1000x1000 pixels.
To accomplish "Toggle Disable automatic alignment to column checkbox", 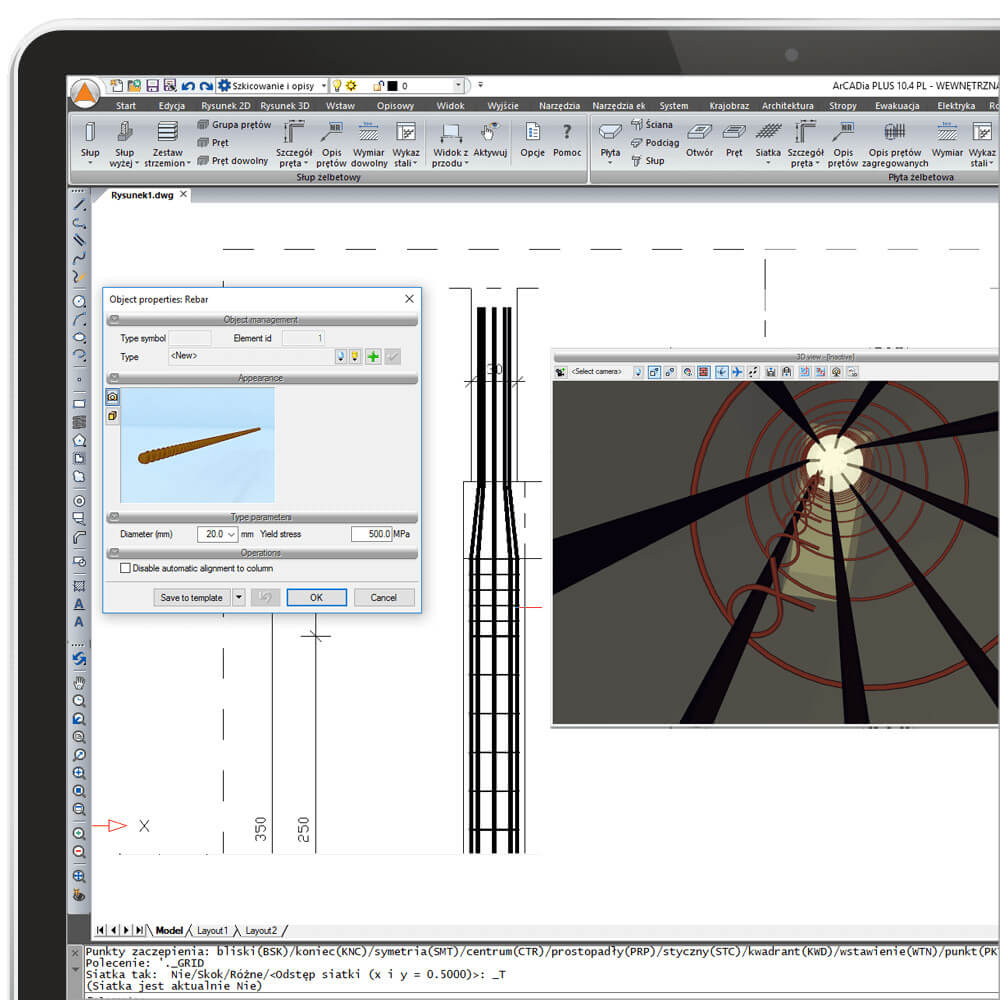I will click(126, 568).
